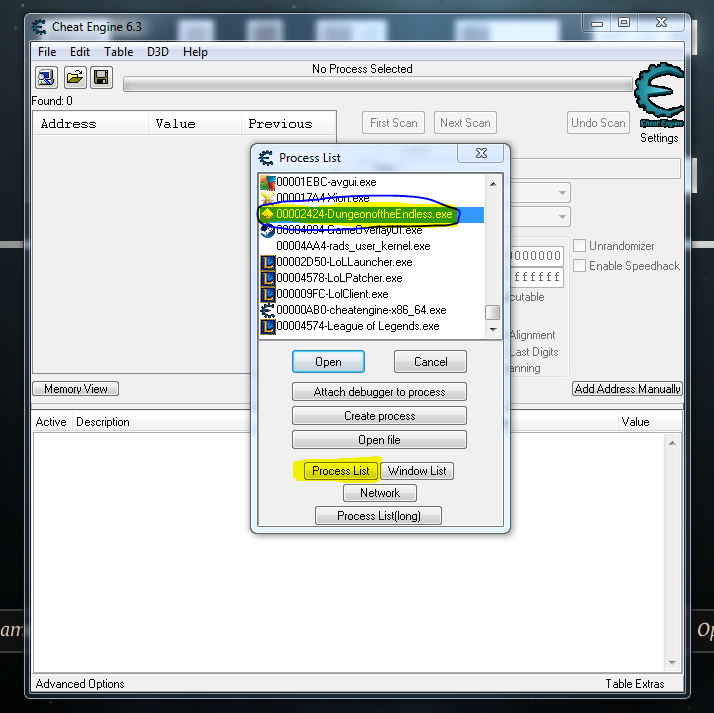Click the Create process button
714x713 pixels.
tap(379, 416)
